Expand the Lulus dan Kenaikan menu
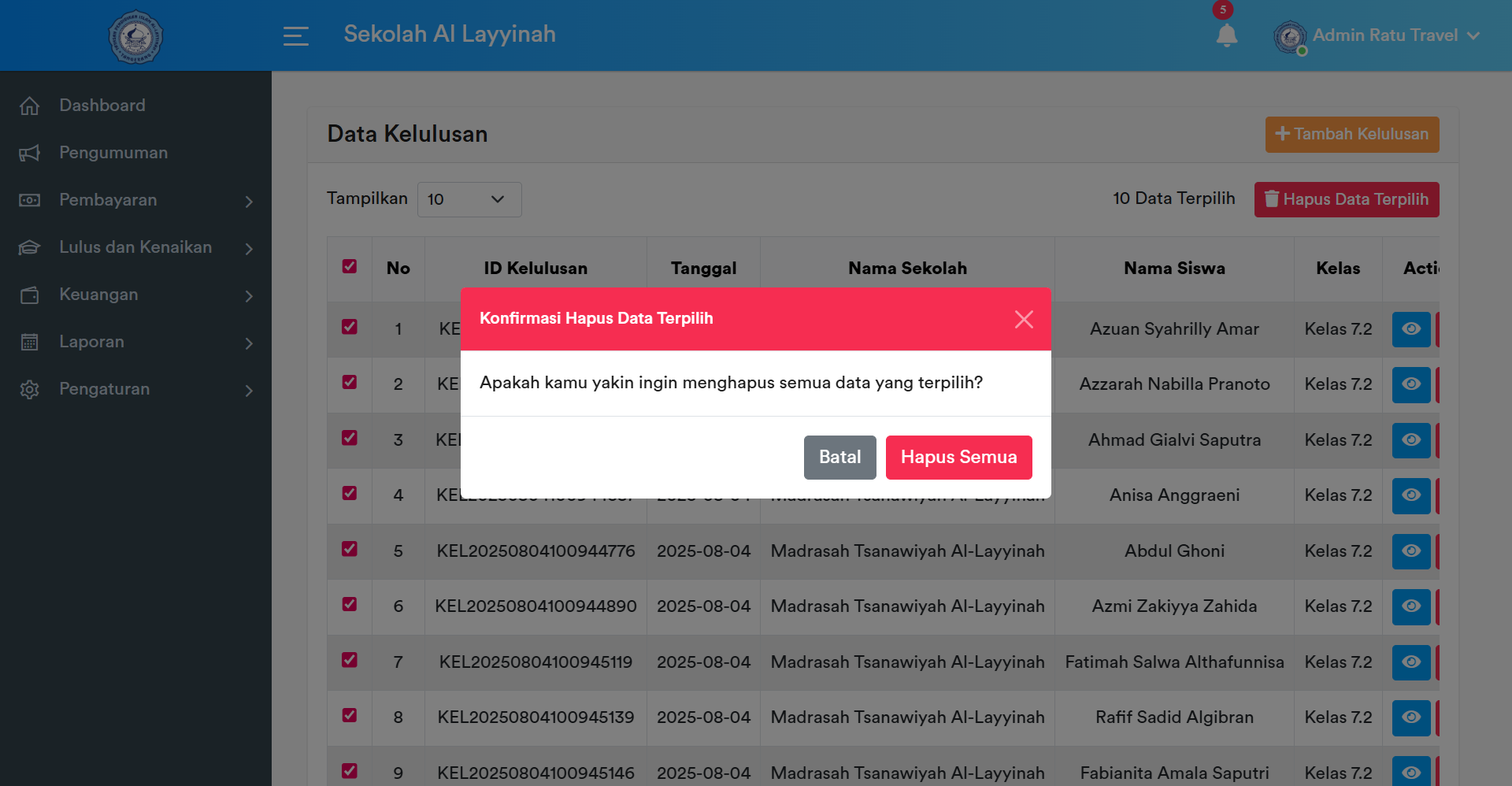 point(135,247)
